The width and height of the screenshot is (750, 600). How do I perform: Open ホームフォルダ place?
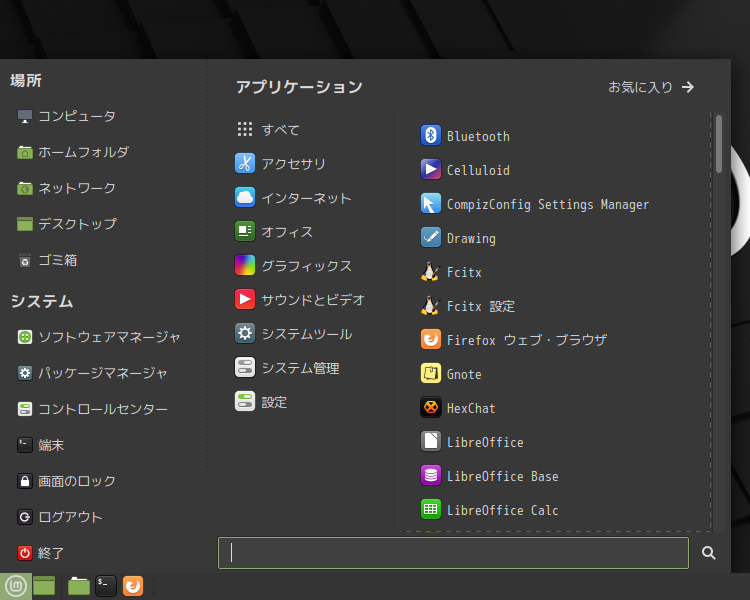pos(73,152)
